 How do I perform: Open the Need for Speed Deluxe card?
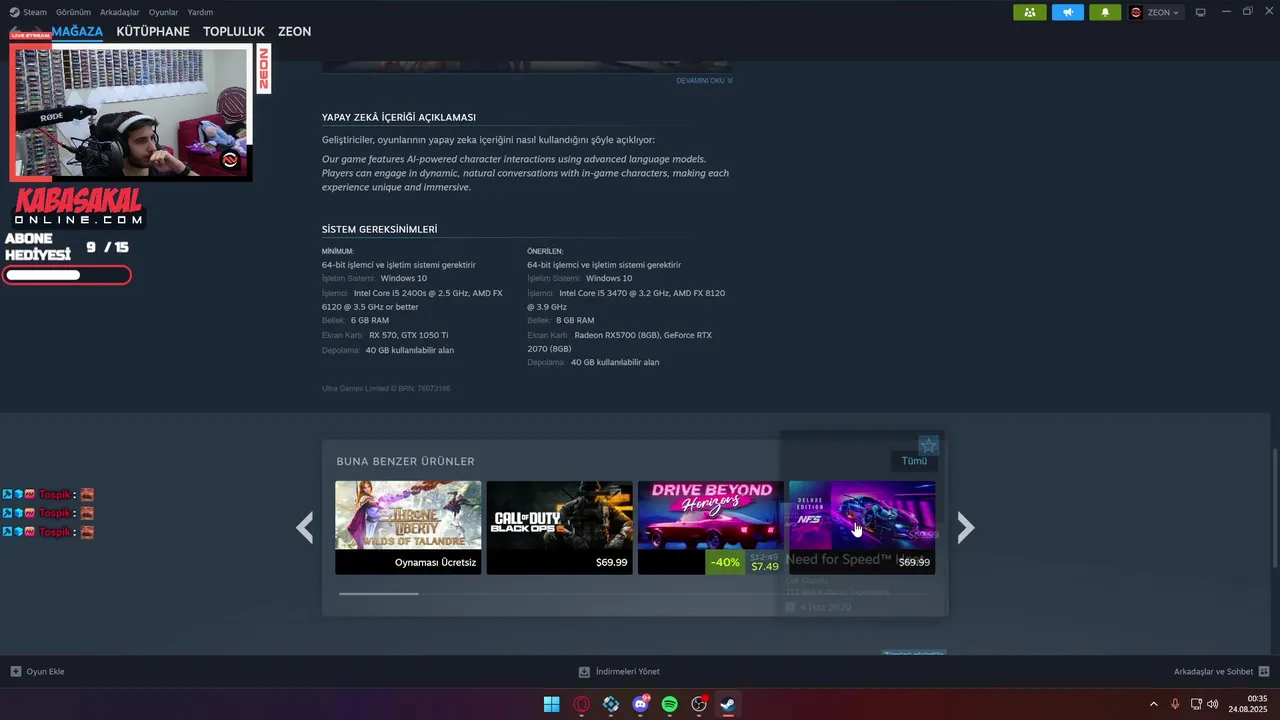click(x=862, y=527)
